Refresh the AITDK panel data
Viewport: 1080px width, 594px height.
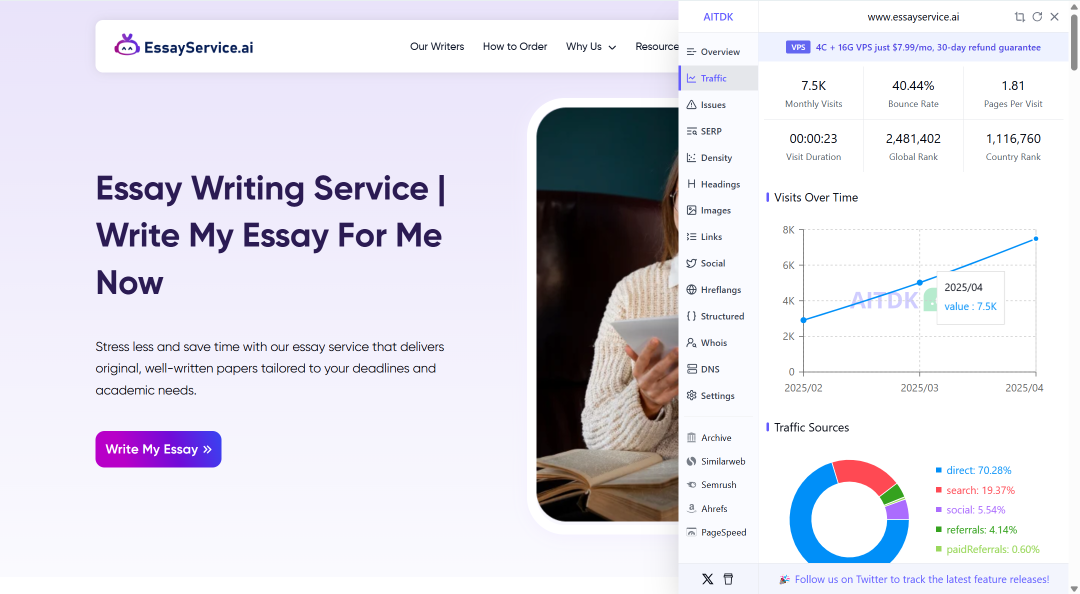point(1037,17)
